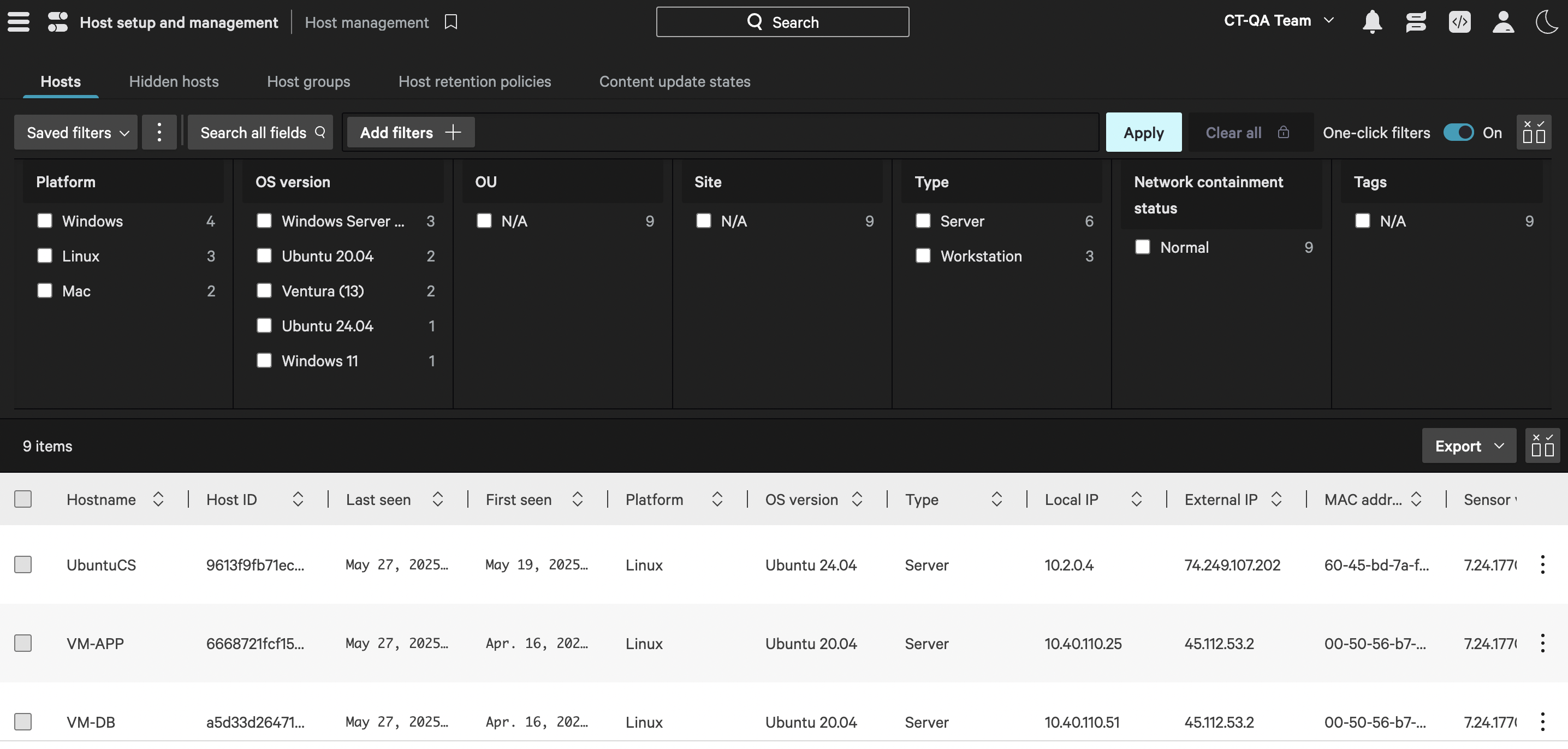1568x749 pixels.
Task: Bookmark the Host management page
Action: (x=450, y=22)
